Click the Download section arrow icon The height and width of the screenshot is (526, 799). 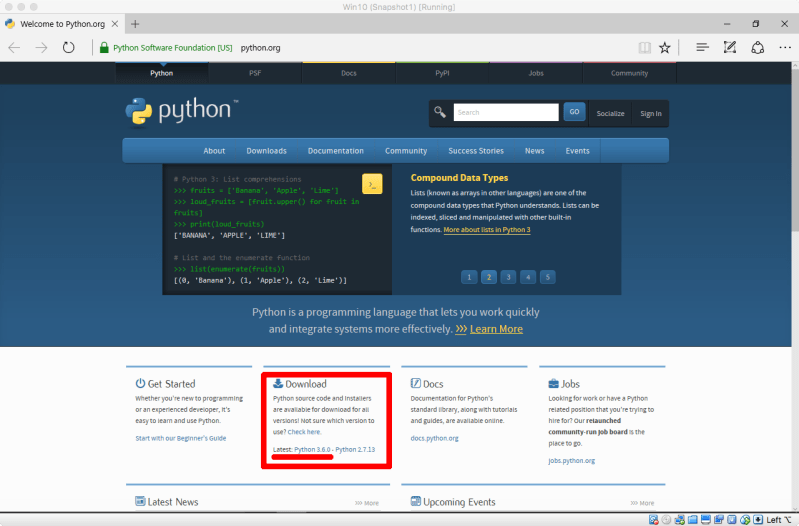pyautogui.click(x=278, y=383)
